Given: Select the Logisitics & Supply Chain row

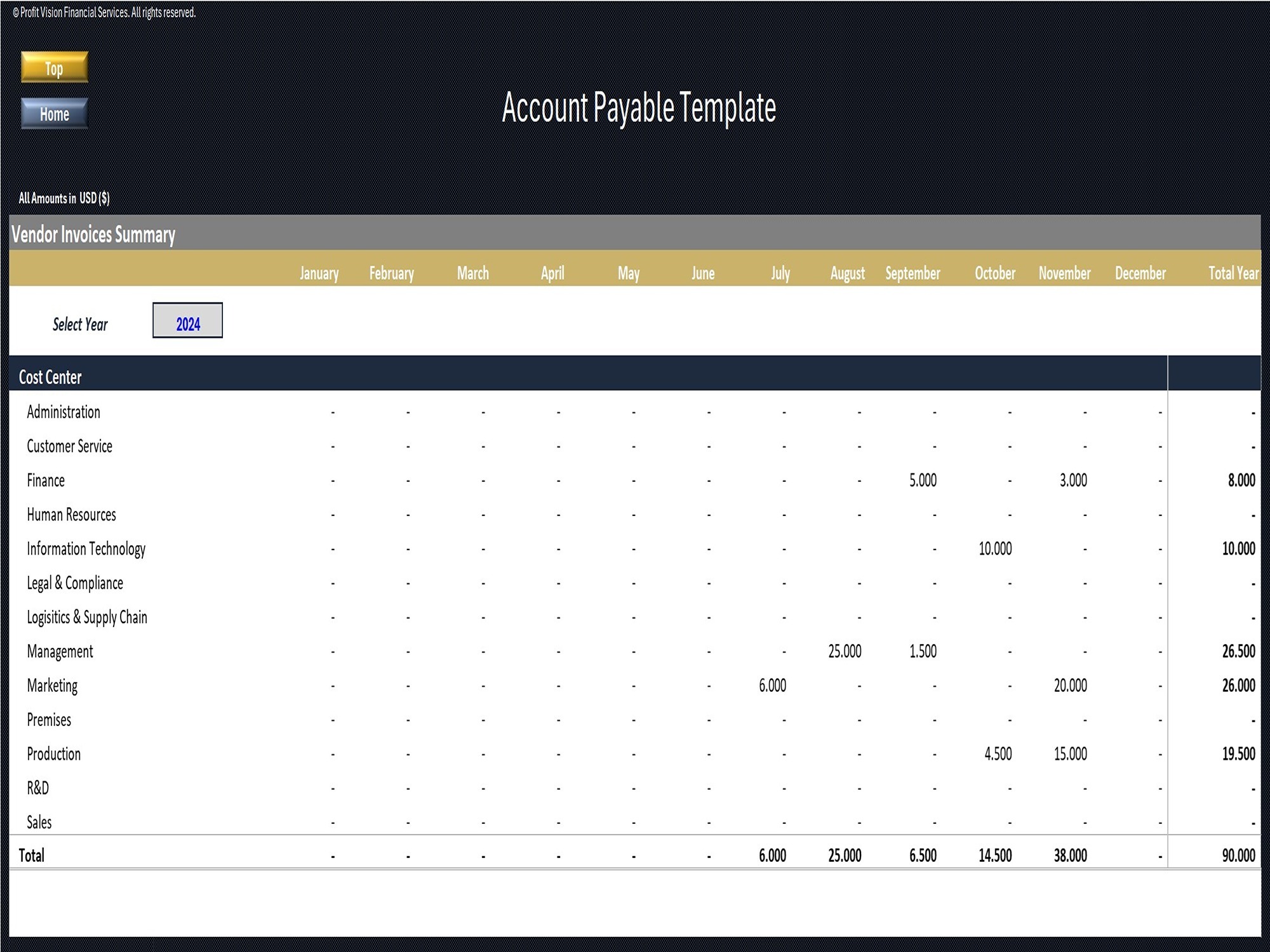Looking at the screenshot, I should point(86,617).
